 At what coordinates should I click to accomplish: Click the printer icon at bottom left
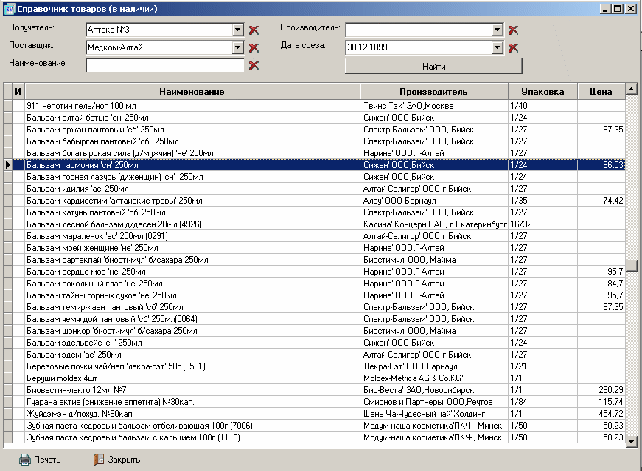(x=25, y=460)
